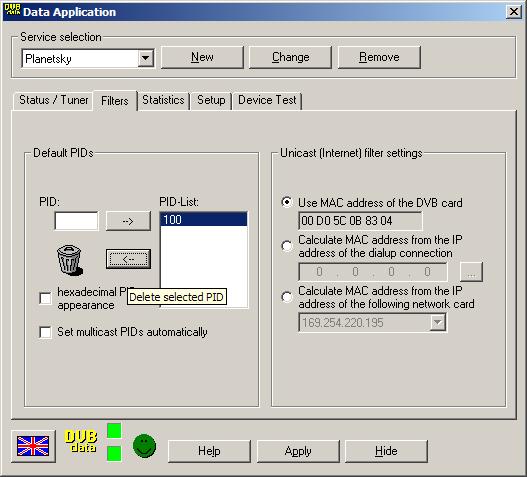
Task: Expand the network card IP address dropdown
Action: (x=438, y=323)
